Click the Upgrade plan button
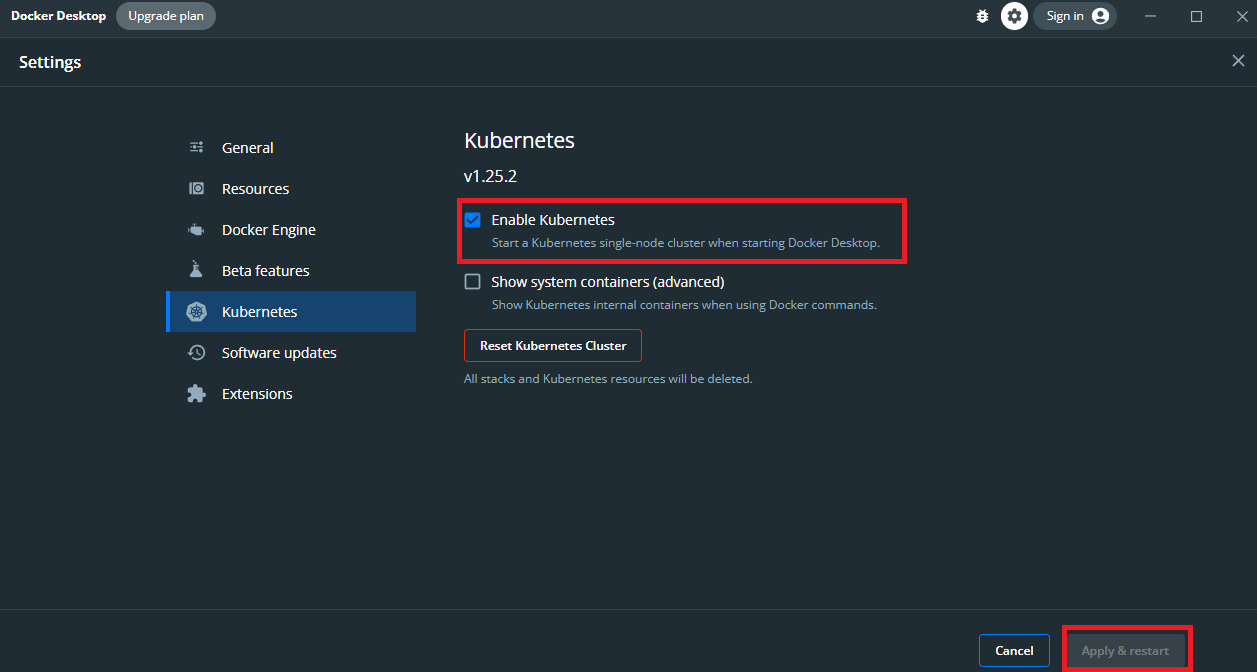 tap(166, 16)
